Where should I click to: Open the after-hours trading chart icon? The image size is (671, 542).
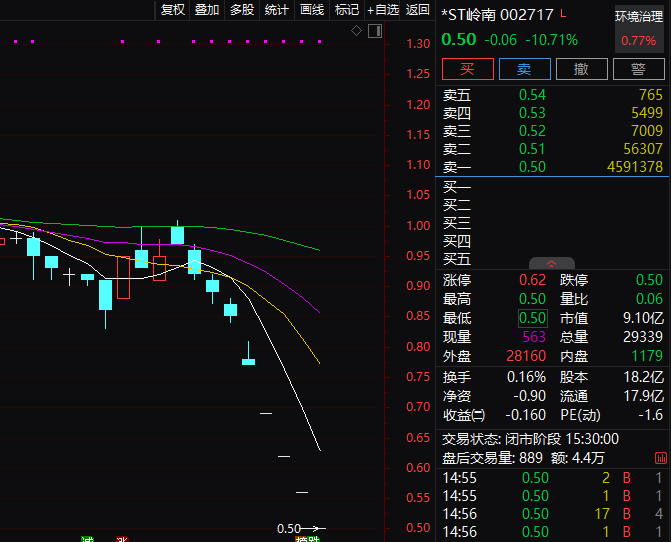click(661, 458)
